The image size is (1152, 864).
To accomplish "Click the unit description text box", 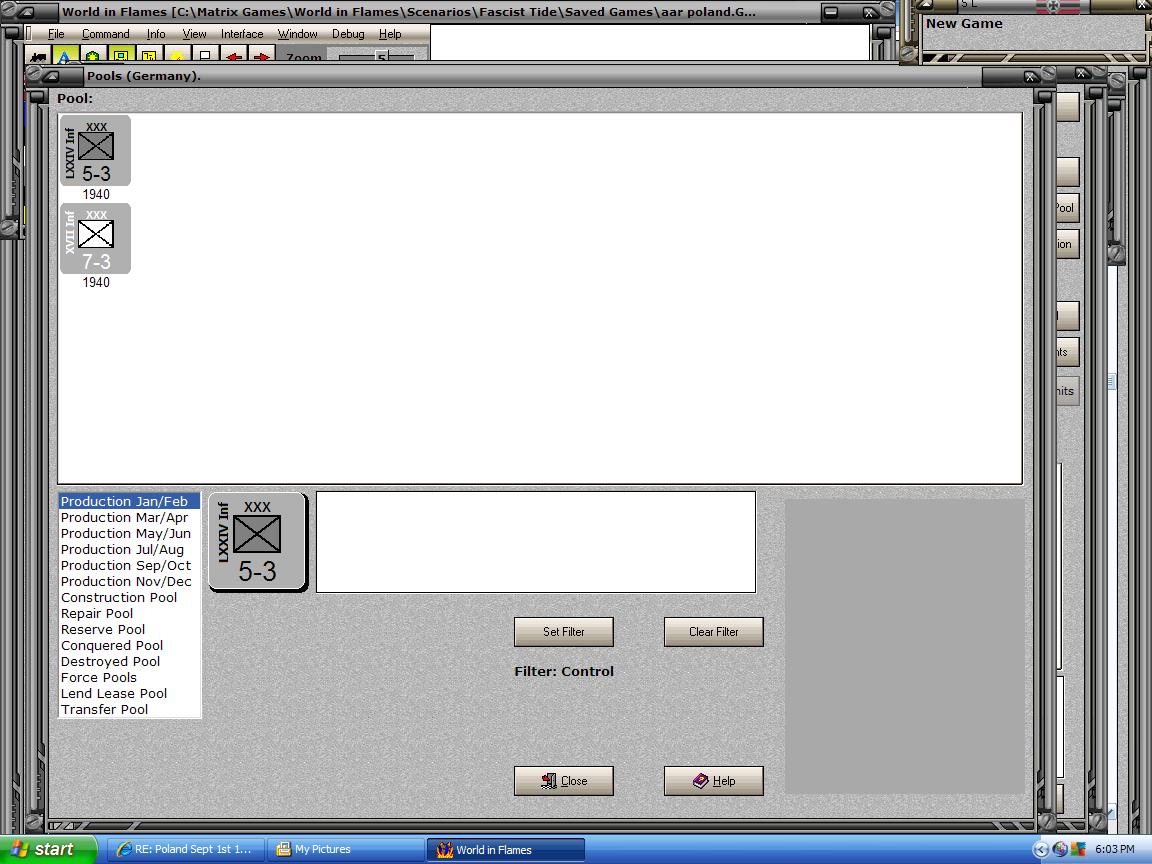I will (536, 542).
